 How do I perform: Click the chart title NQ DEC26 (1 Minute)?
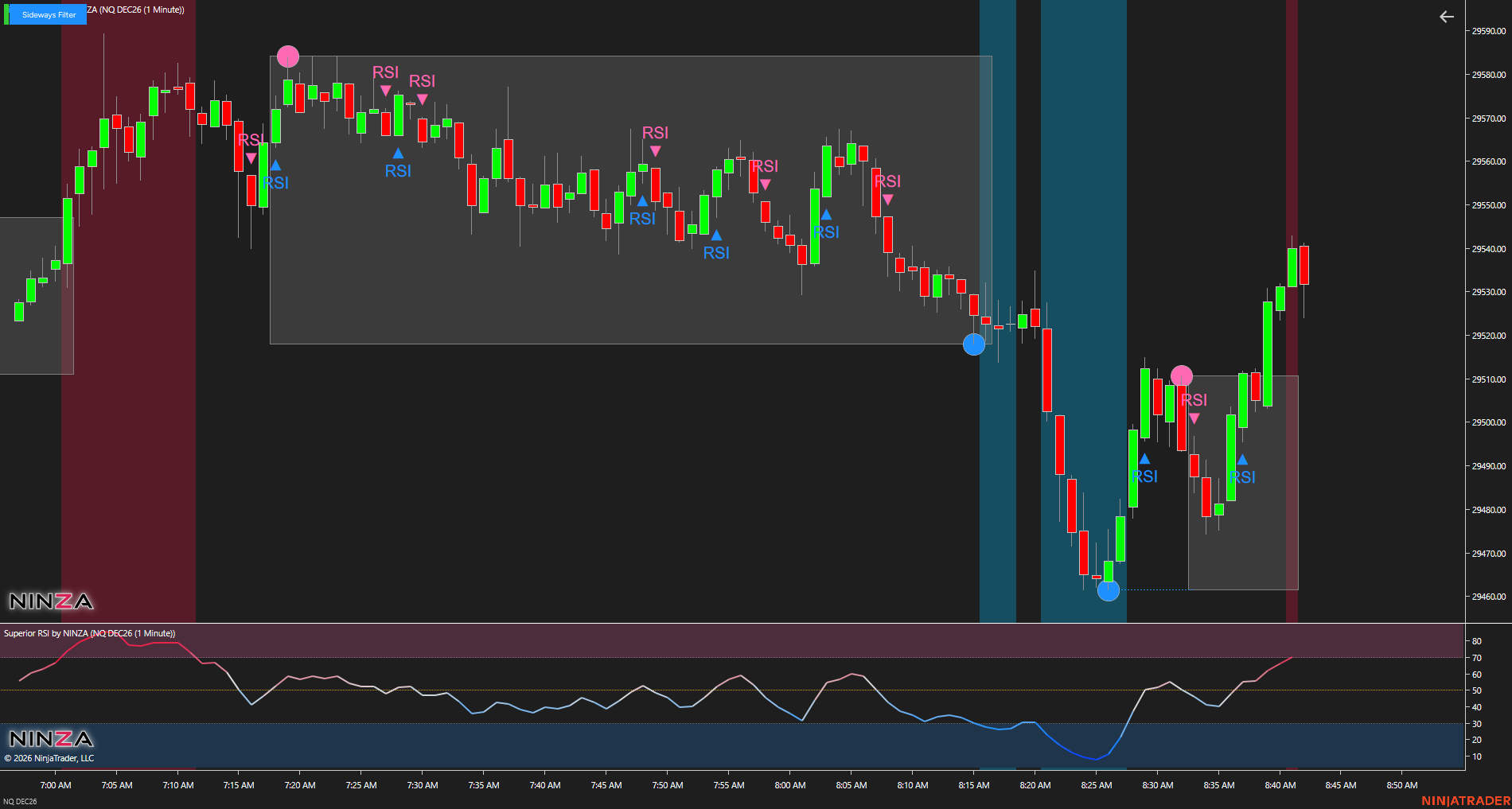coord(135,10)
